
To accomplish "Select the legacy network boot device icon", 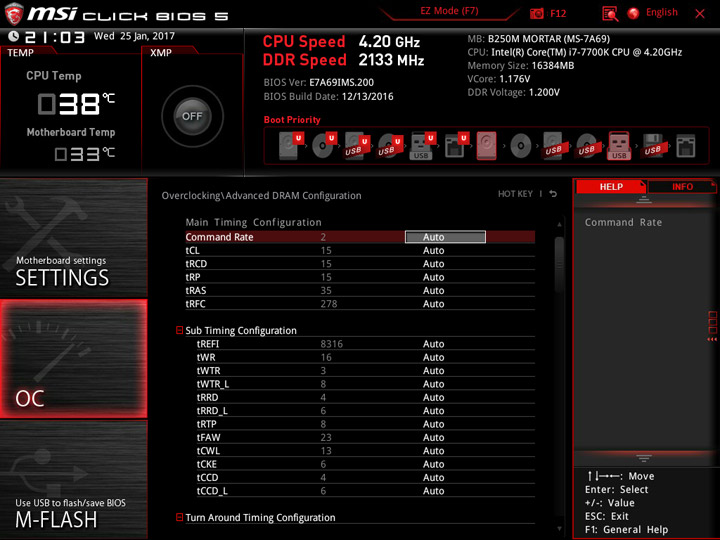I will pyautogui.click(x=685, y=146).
